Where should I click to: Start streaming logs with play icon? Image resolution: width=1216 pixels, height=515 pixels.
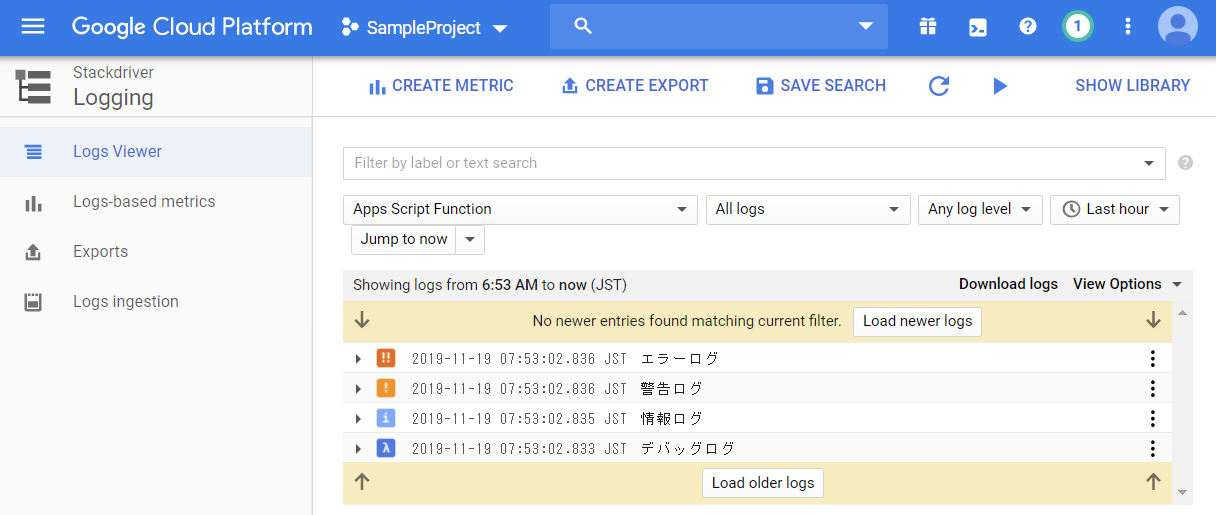[1000, 86]
